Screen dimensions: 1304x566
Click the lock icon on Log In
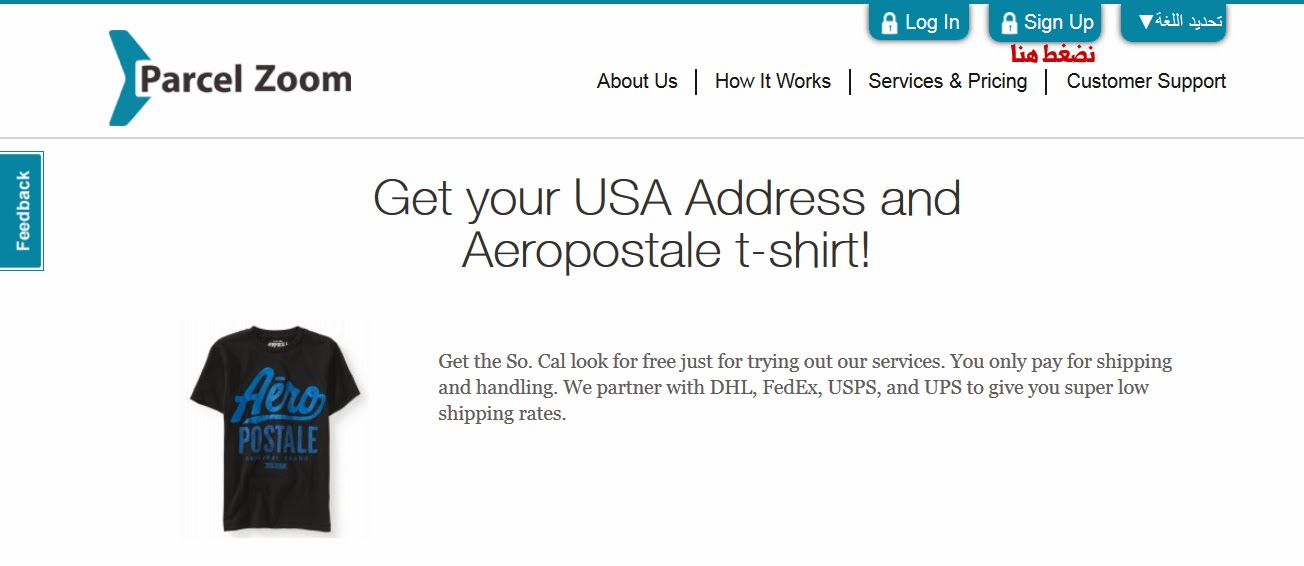tap(889, 23)
